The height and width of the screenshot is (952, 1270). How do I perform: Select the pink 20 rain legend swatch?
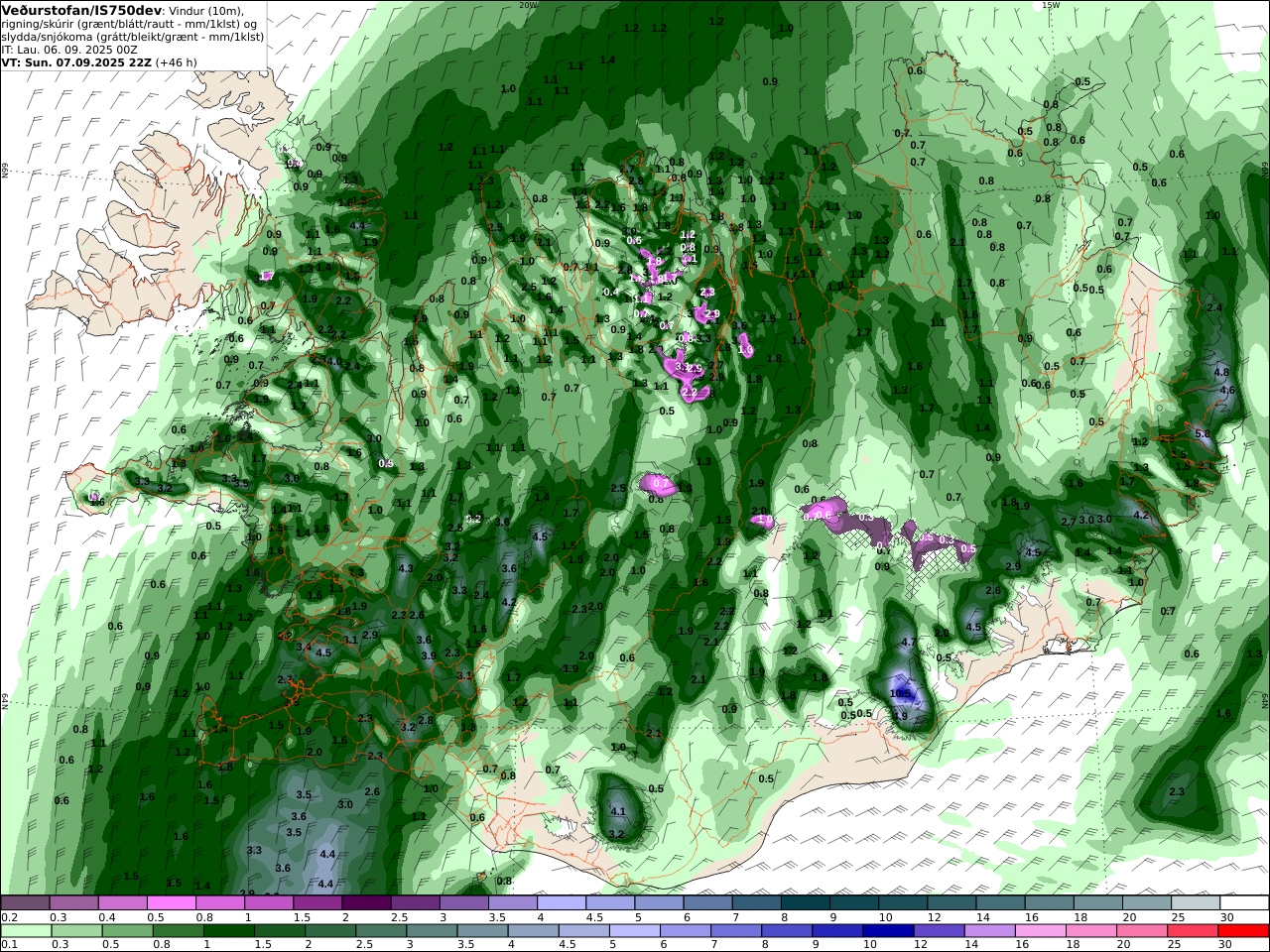(x=1142, y=931)
